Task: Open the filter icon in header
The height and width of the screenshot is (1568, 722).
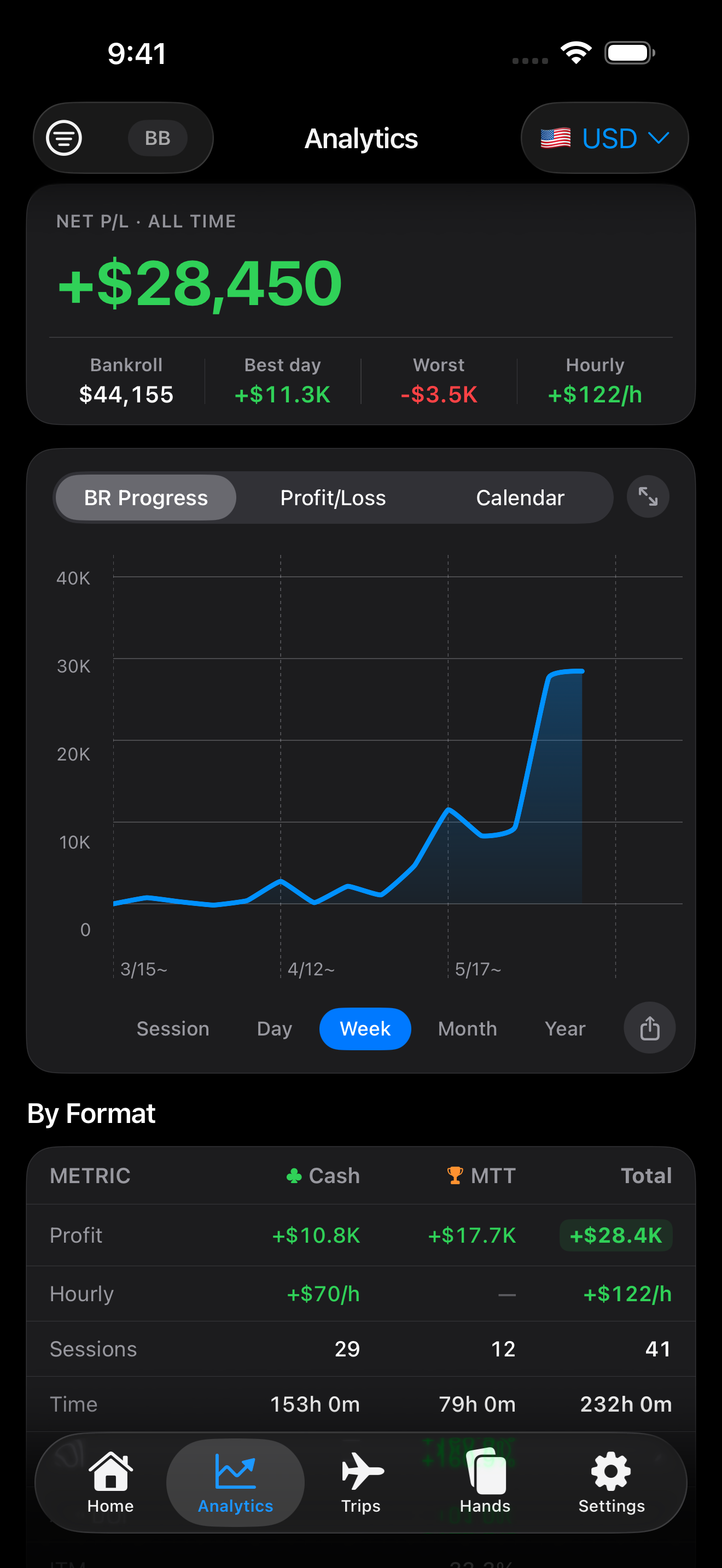Action: (x=64, y=138)
